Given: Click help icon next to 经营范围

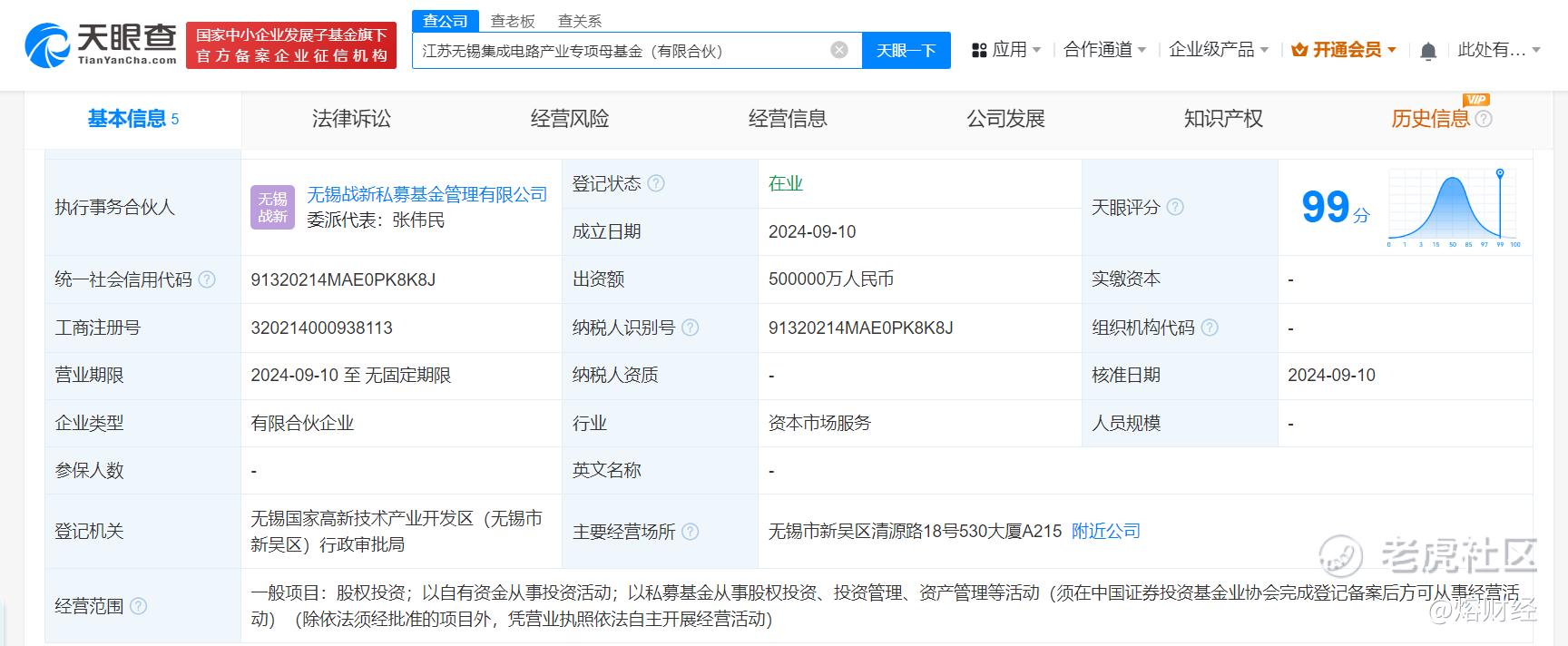Looking at the screenshot, I should click(x=138, y=606).
